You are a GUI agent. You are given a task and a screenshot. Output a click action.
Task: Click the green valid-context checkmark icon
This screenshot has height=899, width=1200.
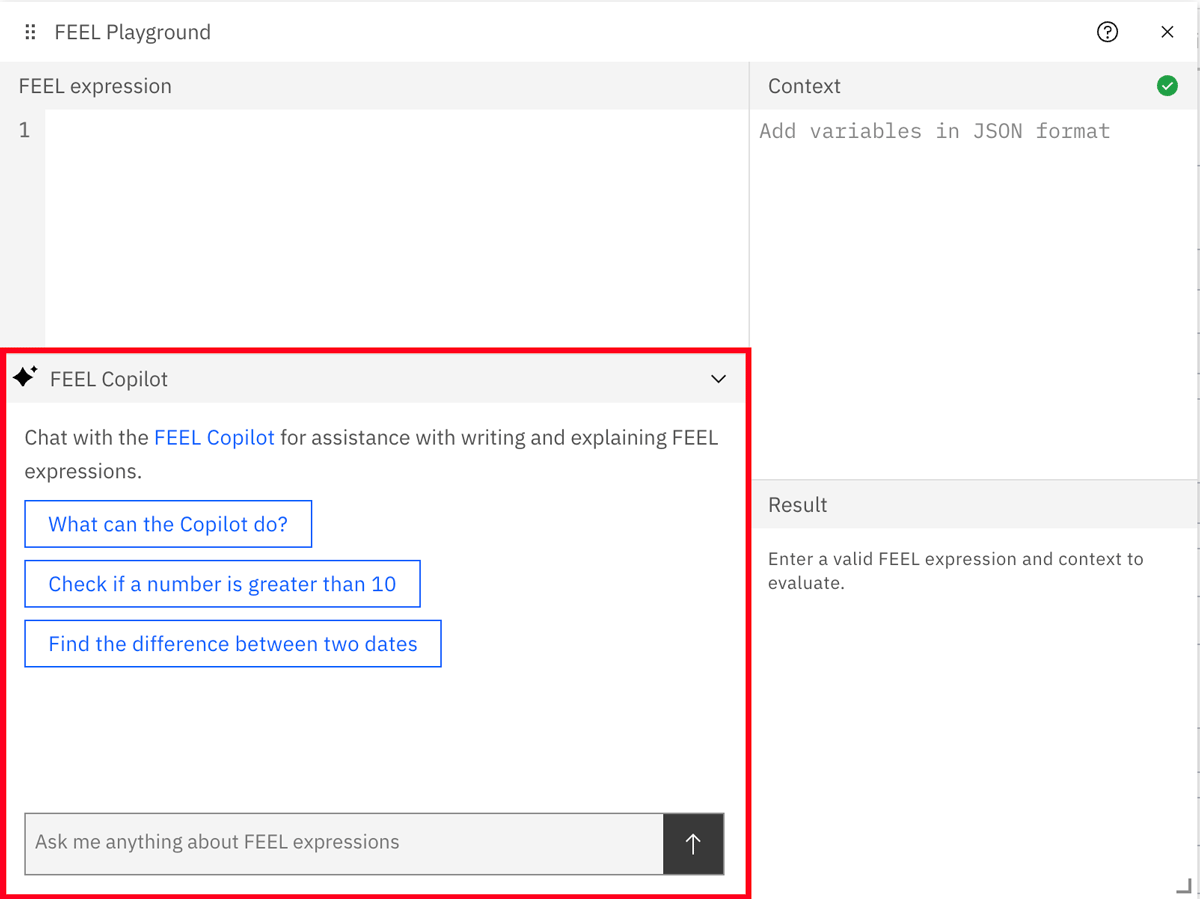tap(1167, 86)
